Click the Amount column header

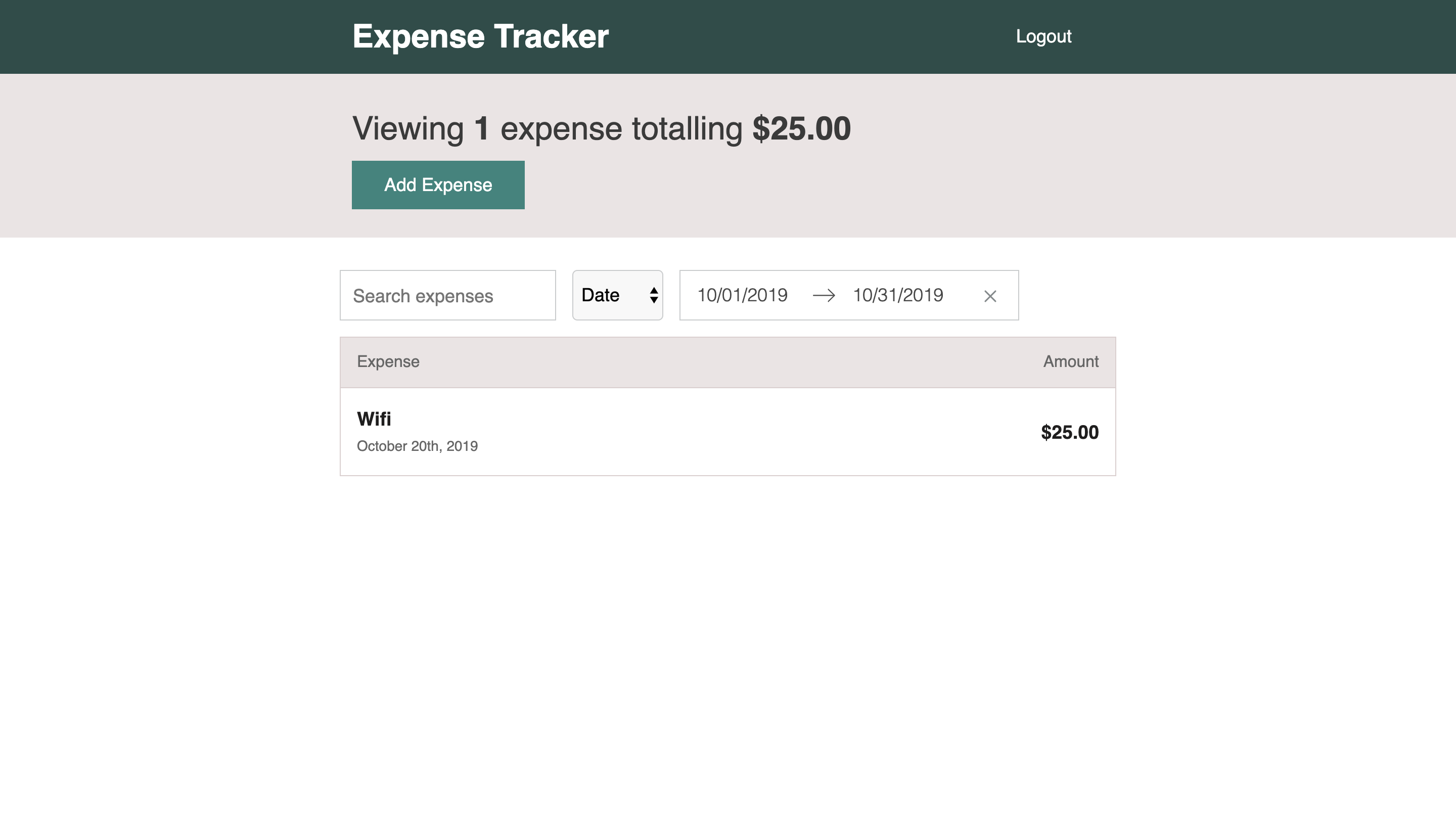coord(1070,361)
